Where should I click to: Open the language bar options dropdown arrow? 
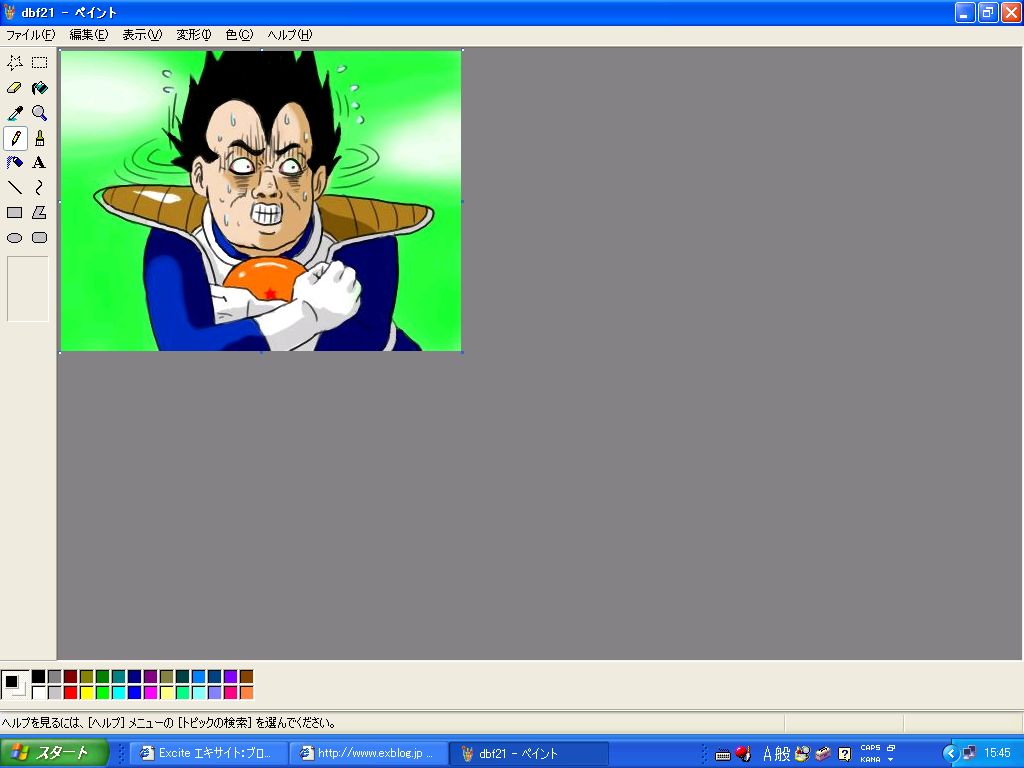(891, 760)
